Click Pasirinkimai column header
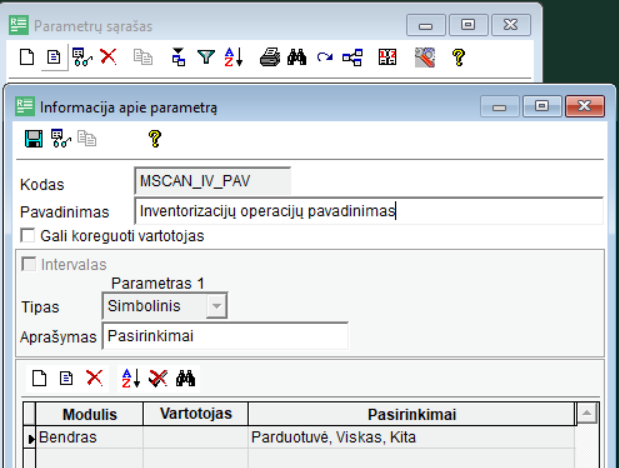619x468 pixels. tap(412, 414)
